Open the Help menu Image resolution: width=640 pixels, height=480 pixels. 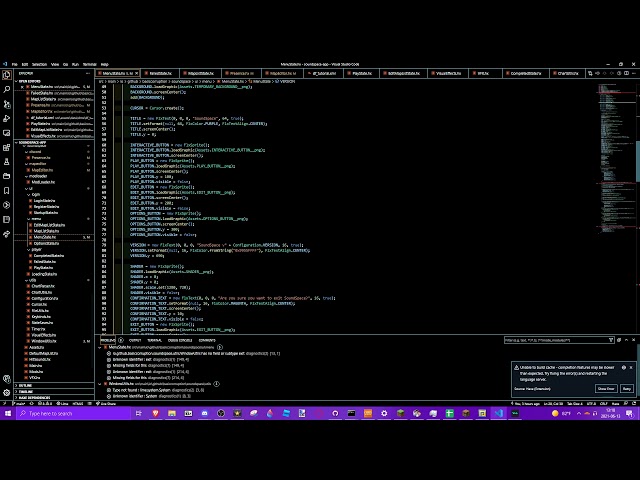[104, 64]
